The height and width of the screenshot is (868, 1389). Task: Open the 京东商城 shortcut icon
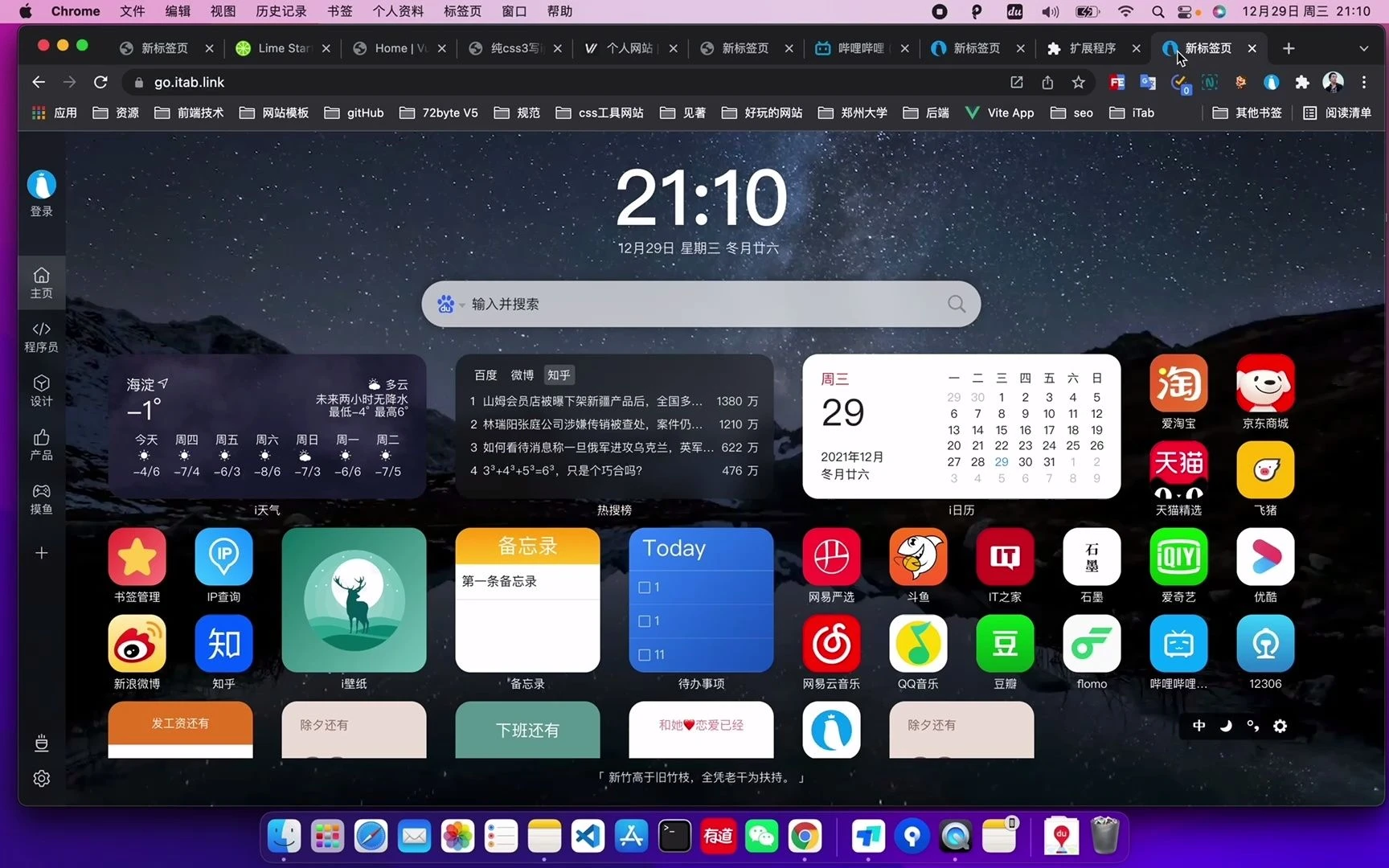click(x=1265, y=383)
